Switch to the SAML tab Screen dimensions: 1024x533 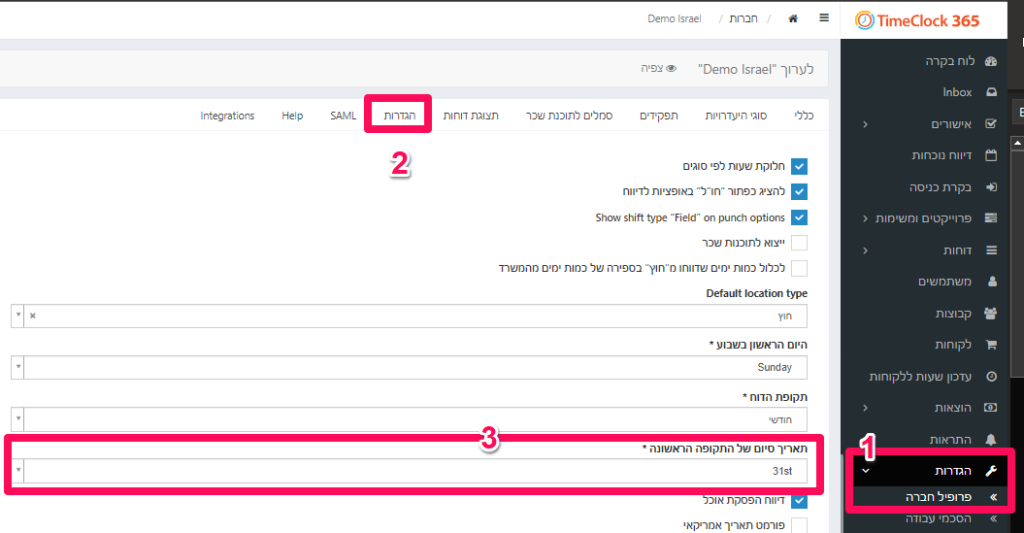coord(343,116)
